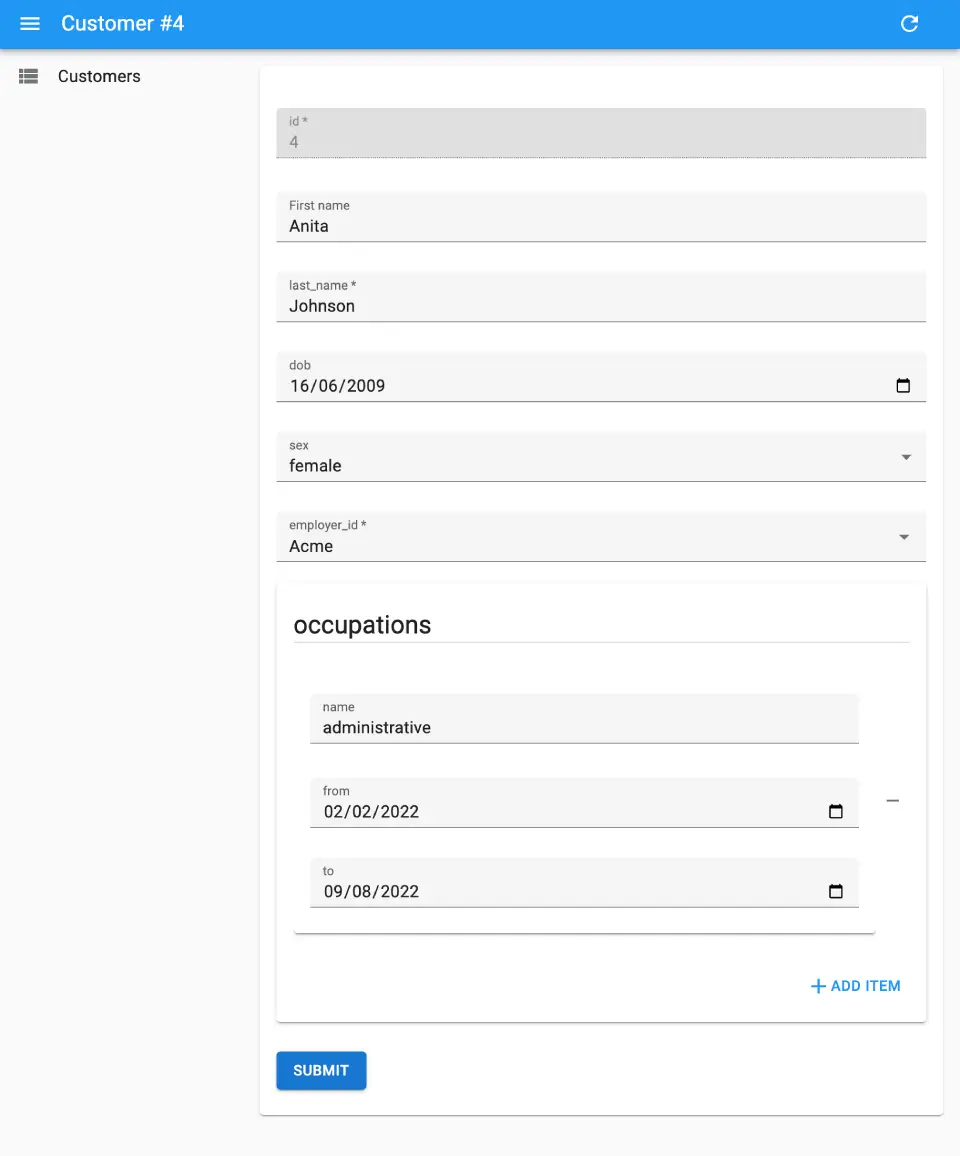960x1156 pixels.
Task: Click the 'from' date value 02/02/2022
Action: pos(371,812)
